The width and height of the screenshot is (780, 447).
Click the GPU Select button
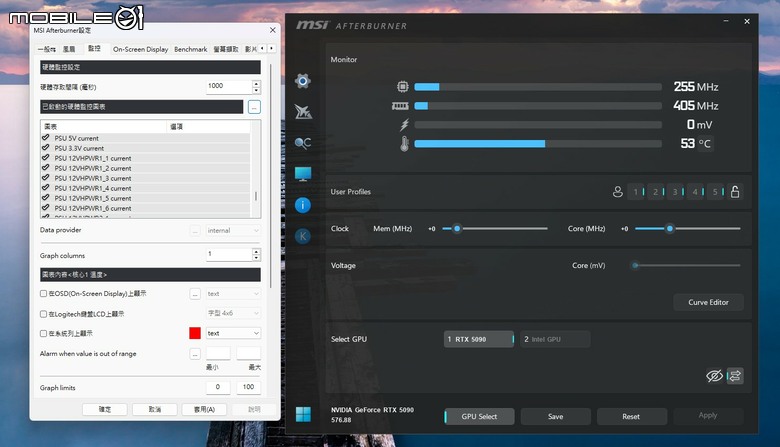479,417
